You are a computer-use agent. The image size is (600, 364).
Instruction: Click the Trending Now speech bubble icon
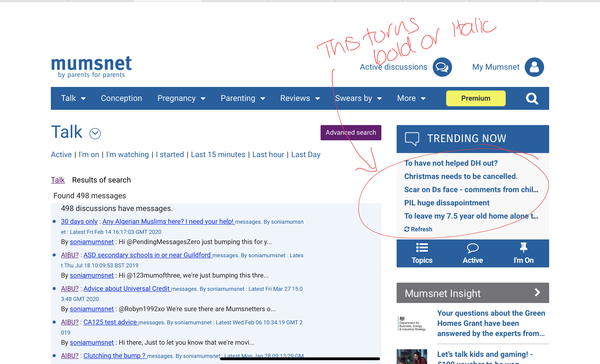pos(412,139)
